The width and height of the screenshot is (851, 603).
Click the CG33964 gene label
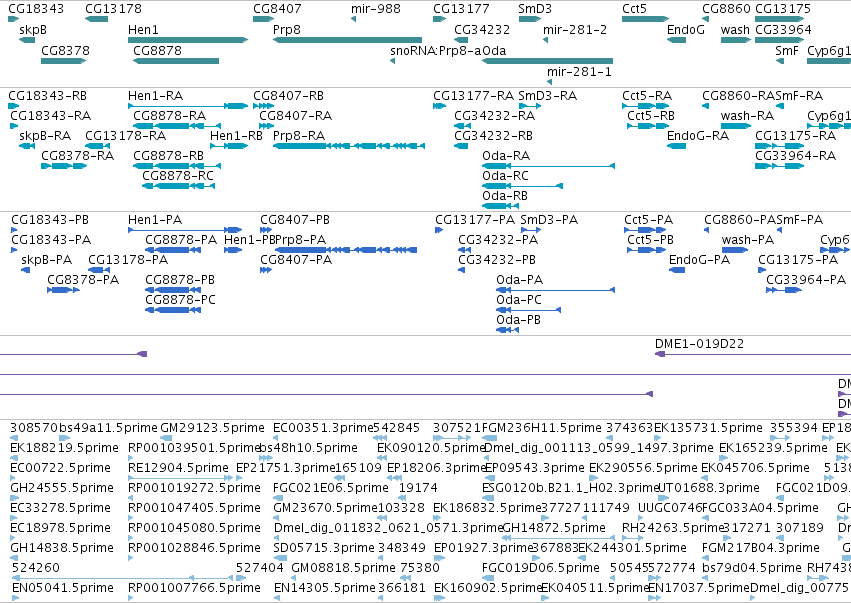click(x=783, y=30)
